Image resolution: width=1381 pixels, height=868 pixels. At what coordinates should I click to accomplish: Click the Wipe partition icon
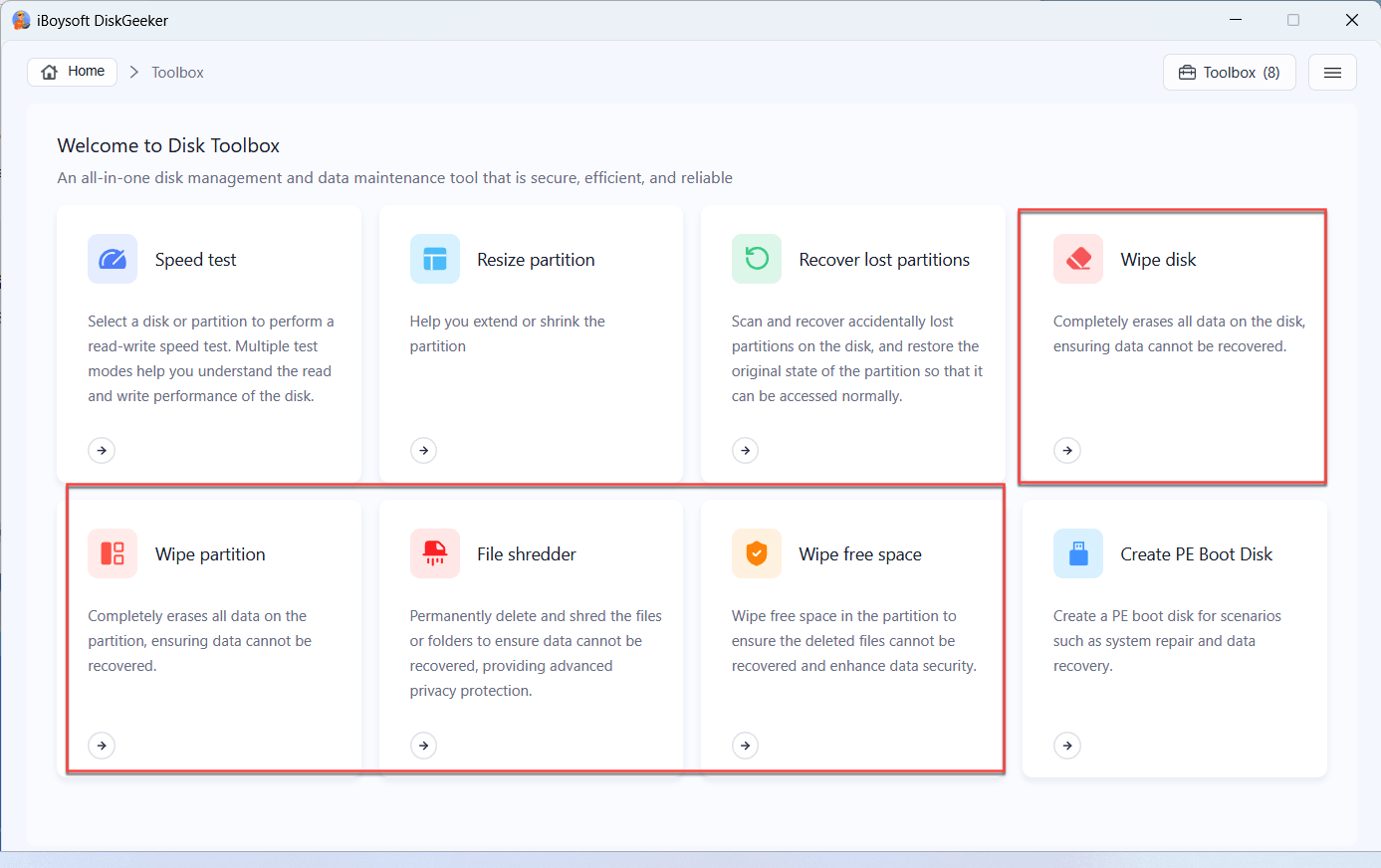pyautogui.click(x=113, y=553)
